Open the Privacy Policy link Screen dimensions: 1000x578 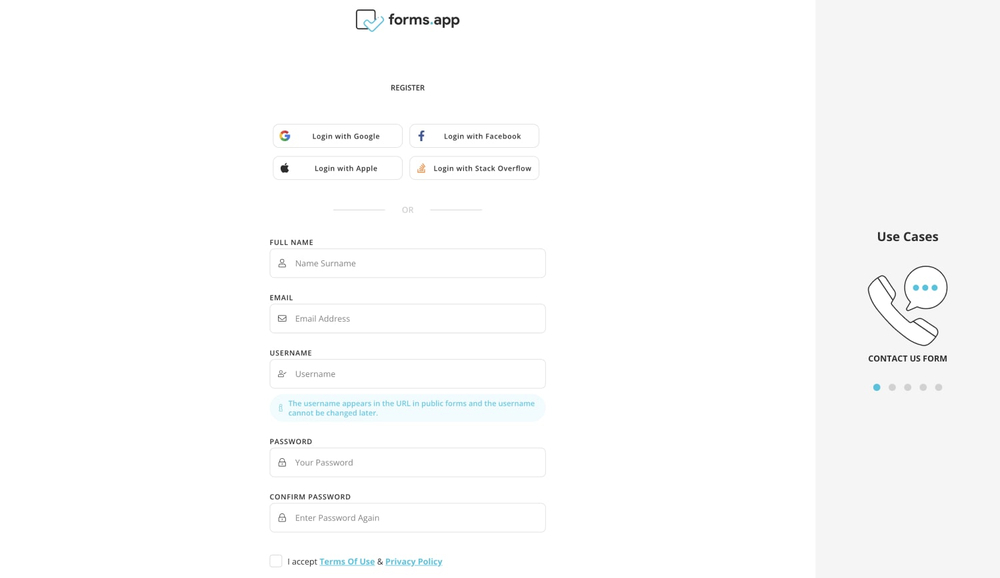(413, 562)
